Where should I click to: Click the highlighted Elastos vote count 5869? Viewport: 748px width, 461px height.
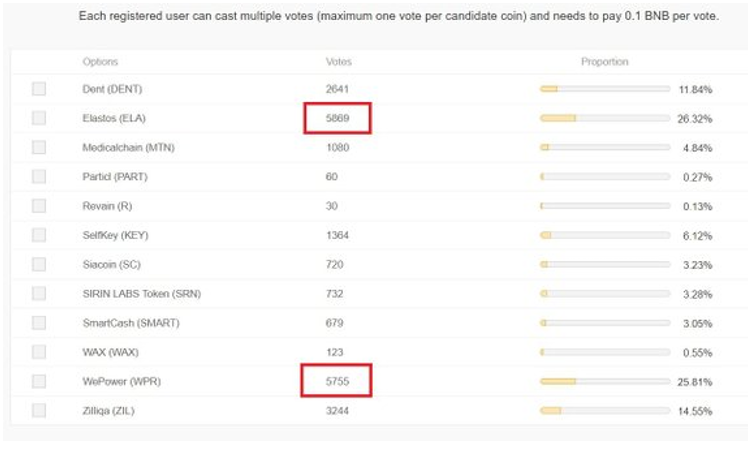(337, 118)
